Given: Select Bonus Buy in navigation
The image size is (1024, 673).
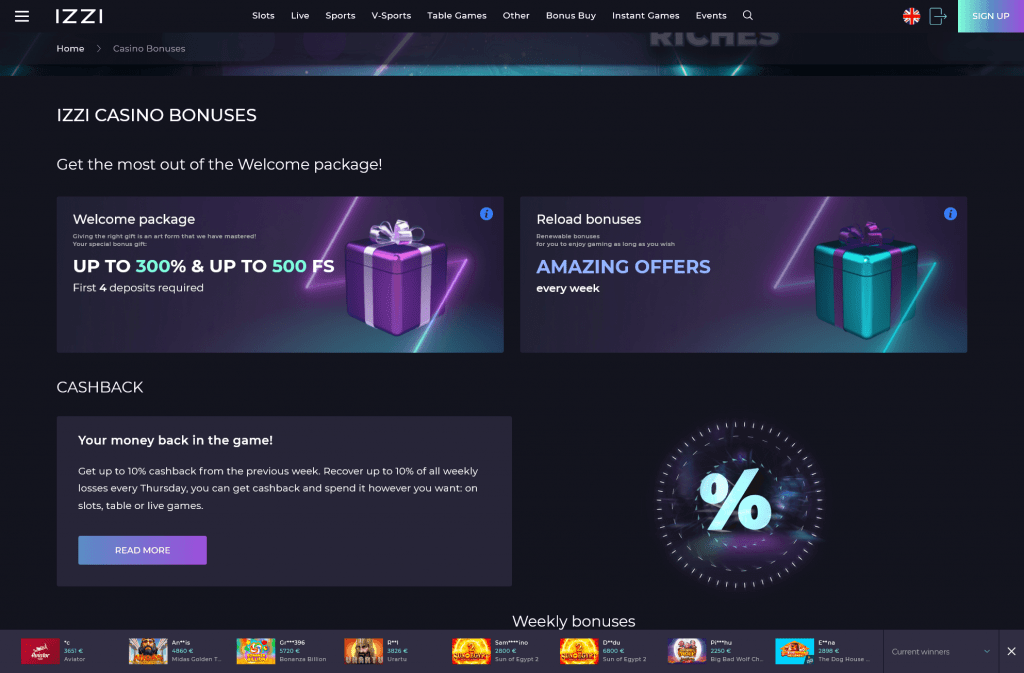Looking at the screenshot, I should point(571,16).
